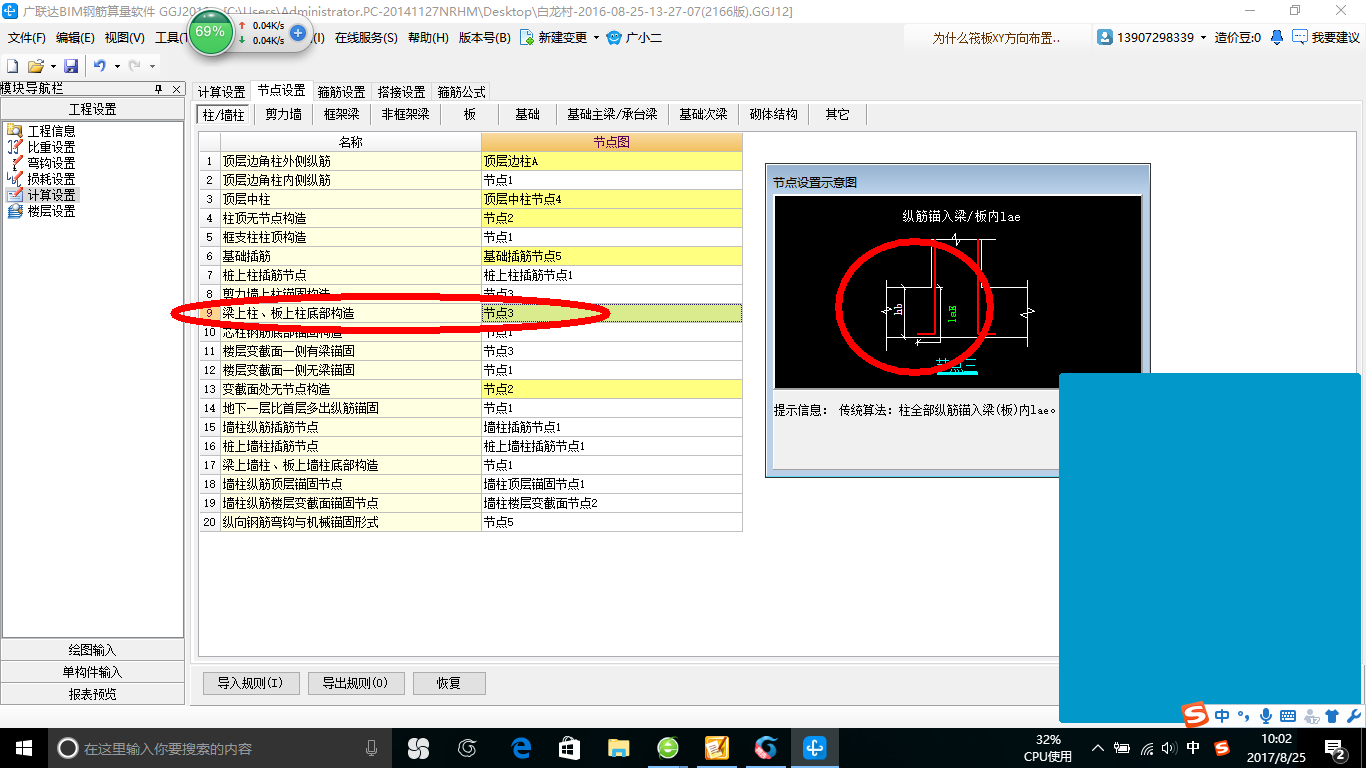Select node cell 墙柱楼层变截面节点2
Screen dimensions: 1366x768
(x=612, y=503)
